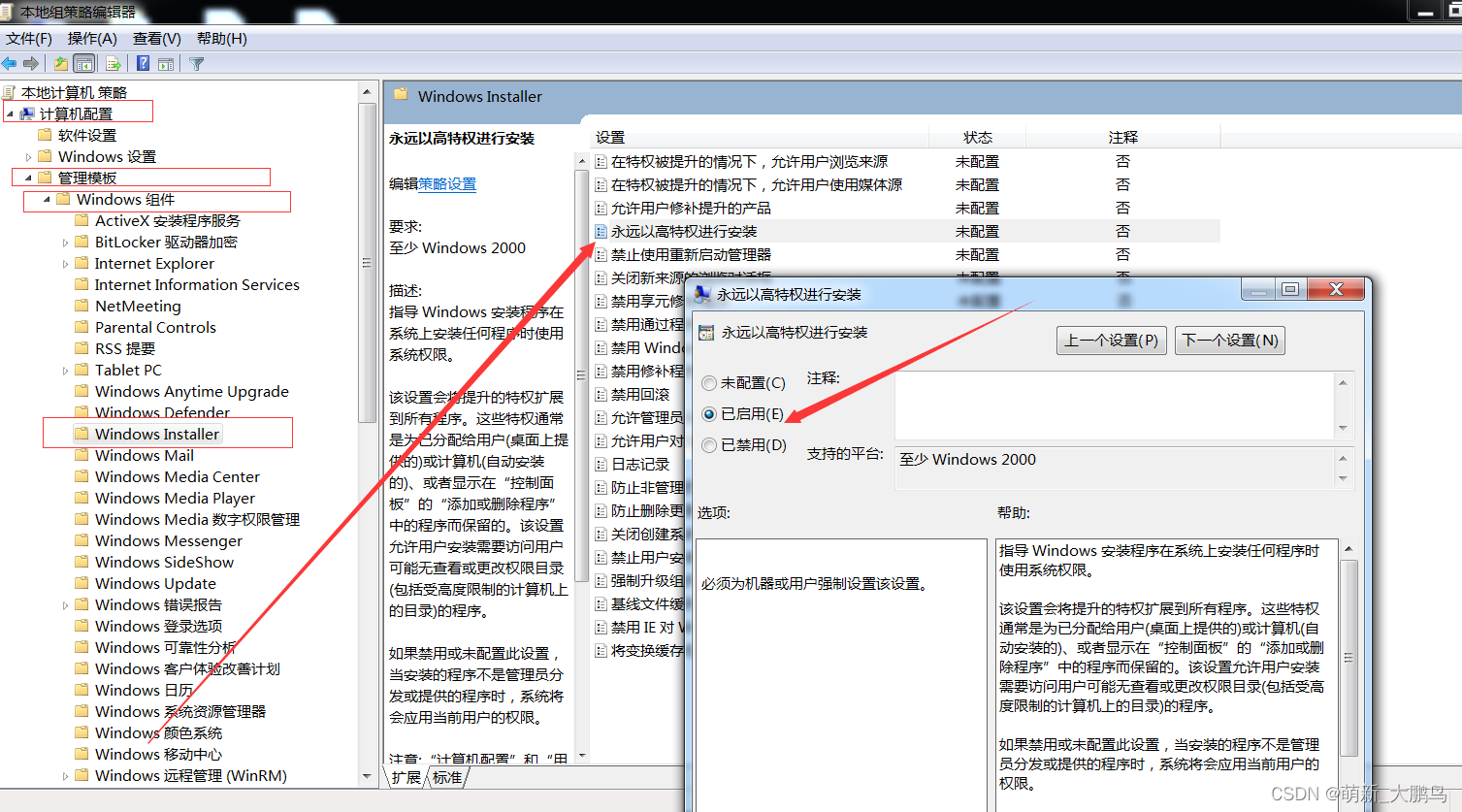The width and height of the screenshot is (1462, 812).
Task: Click the folder icon beside RSS 提要
Action: click(x=82, y=348)
